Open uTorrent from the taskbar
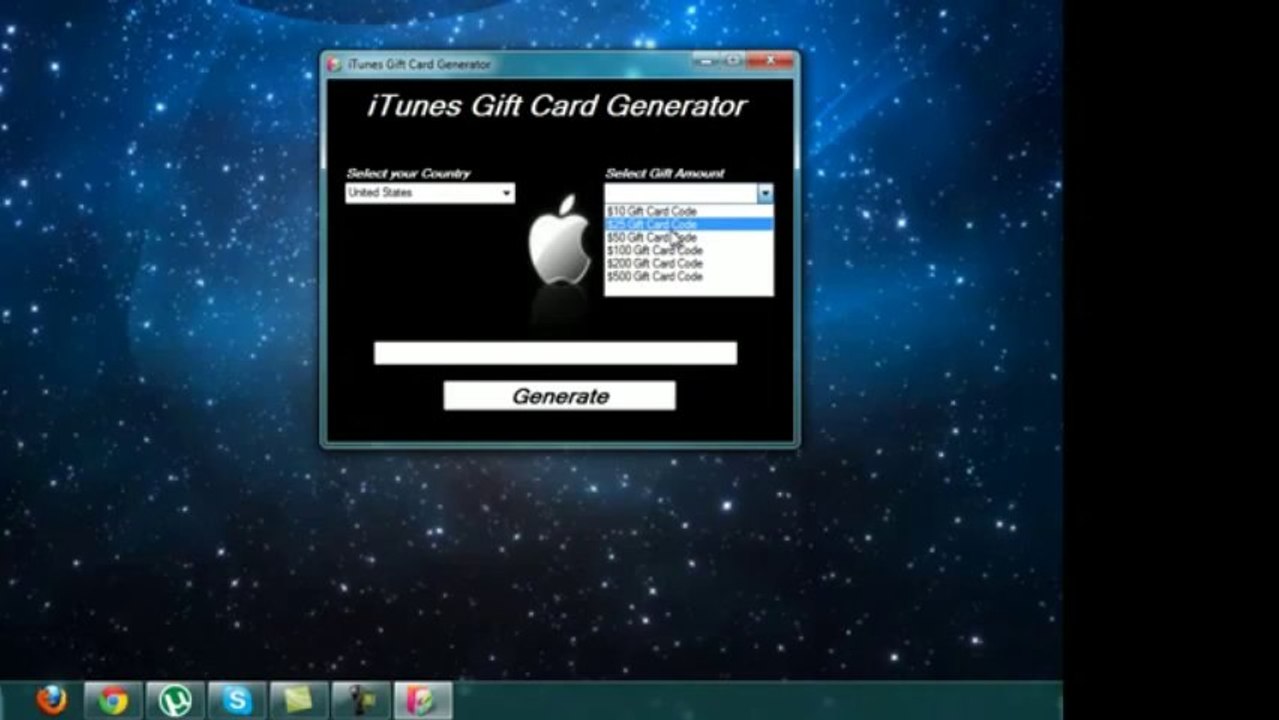 pos(175,700)
